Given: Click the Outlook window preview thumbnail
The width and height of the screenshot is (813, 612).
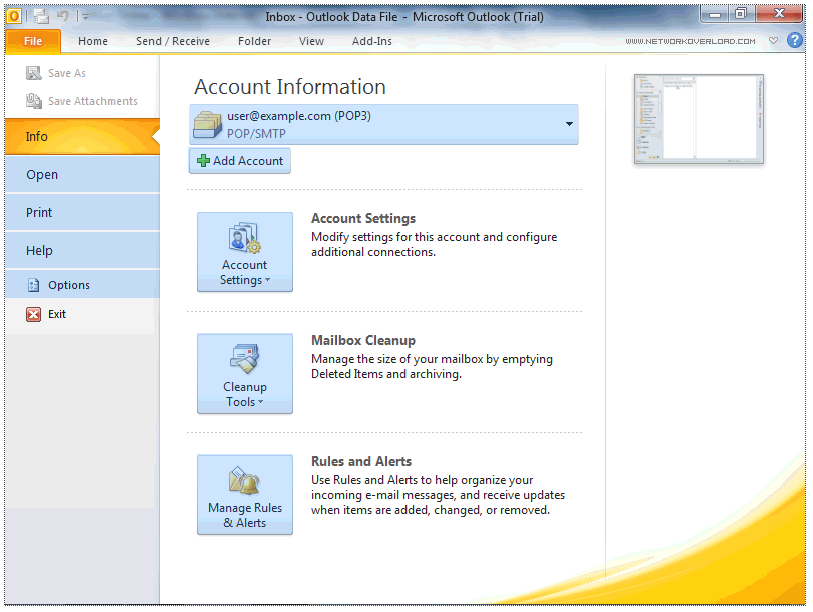Looking at the screenshot, I should coord(698,119).
